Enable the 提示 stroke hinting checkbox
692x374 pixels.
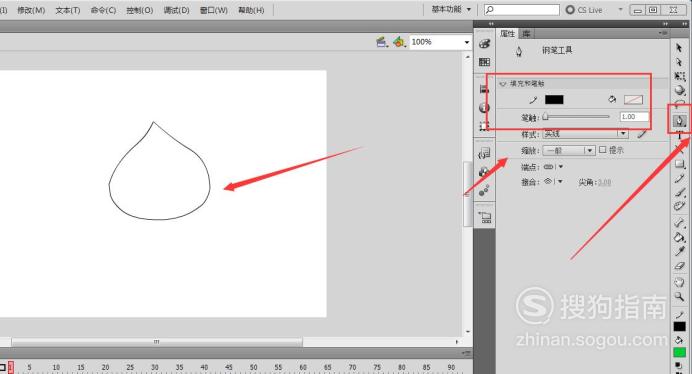(603, 150)
